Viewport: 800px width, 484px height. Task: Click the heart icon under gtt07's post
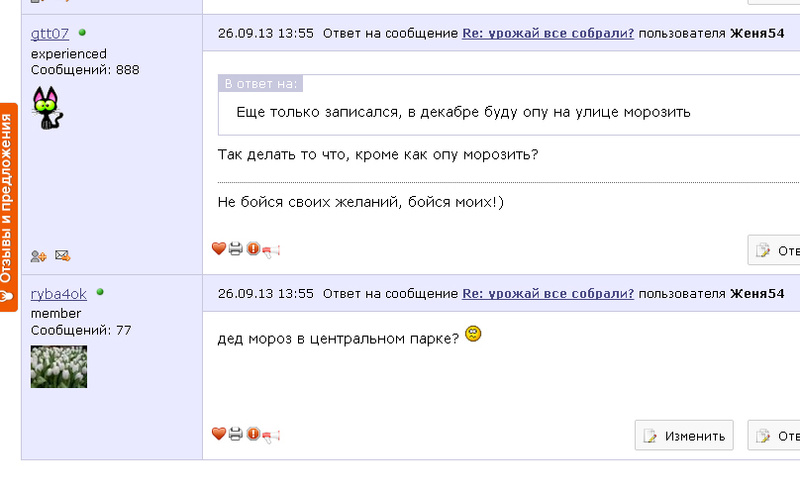point(218,249)
